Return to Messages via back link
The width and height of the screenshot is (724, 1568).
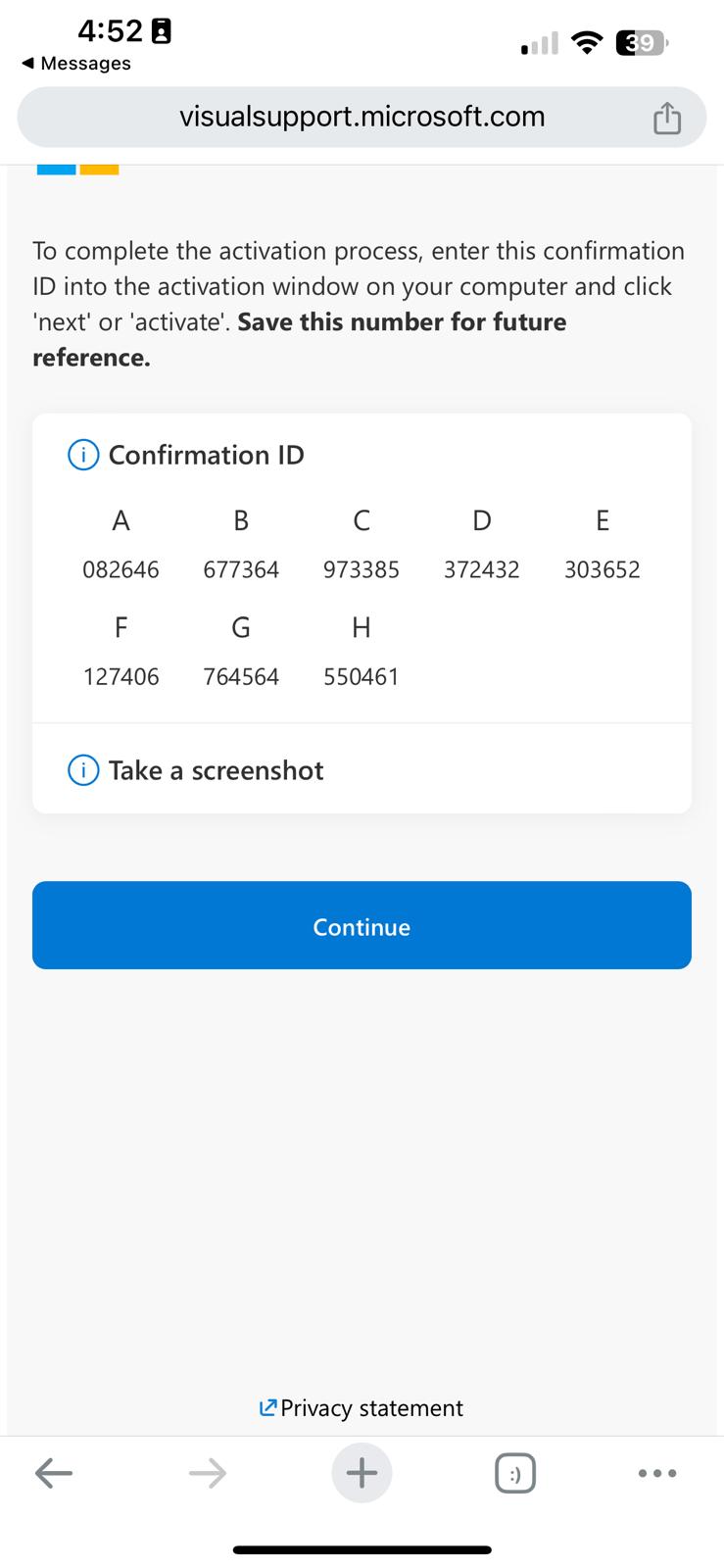tap(76, 64)
